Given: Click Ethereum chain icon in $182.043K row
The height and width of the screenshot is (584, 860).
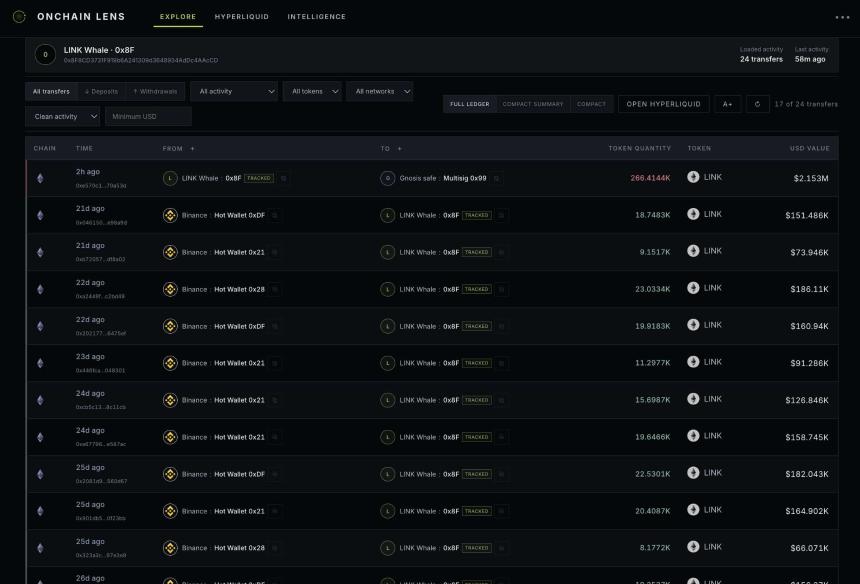Looking at the screenshot, I should point(40,474).
